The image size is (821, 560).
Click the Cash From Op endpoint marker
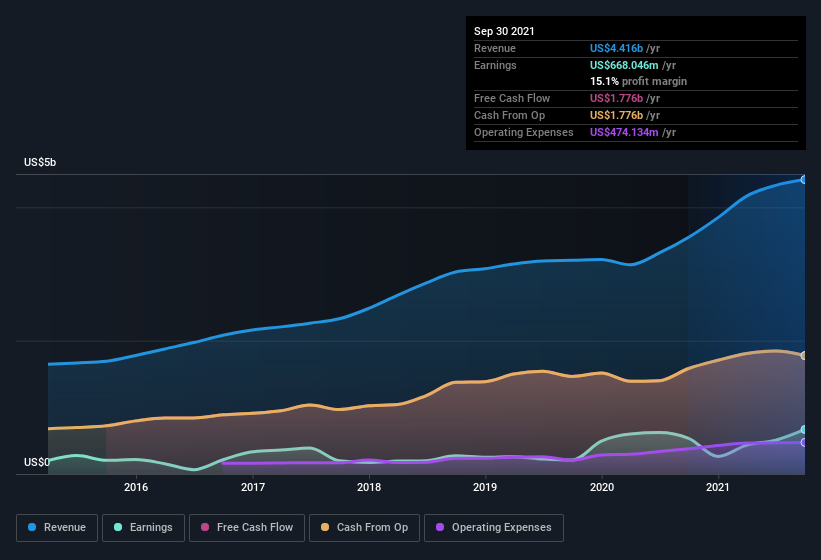click(x=804, y=355)
